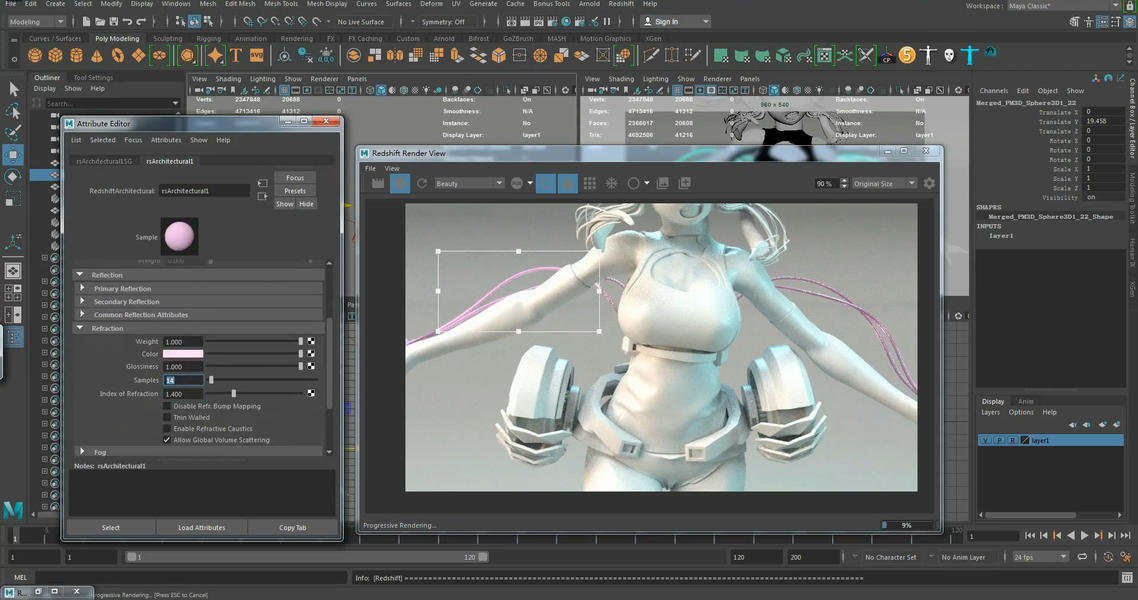Click the Outliner Search field
Image resolution: width=1138 pixels, height=600 pixels.
[x=112, y=103]
